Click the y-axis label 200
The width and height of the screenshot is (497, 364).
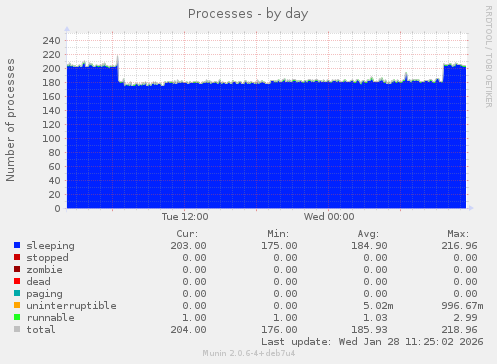51,69
